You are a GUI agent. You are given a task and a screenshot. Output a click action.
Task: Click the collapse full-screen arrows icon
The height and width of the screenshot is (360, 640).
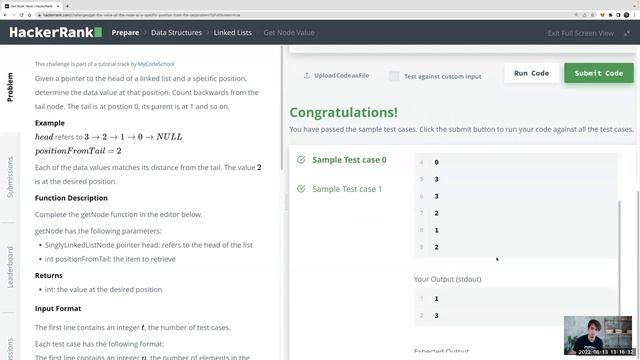[627, 33]
